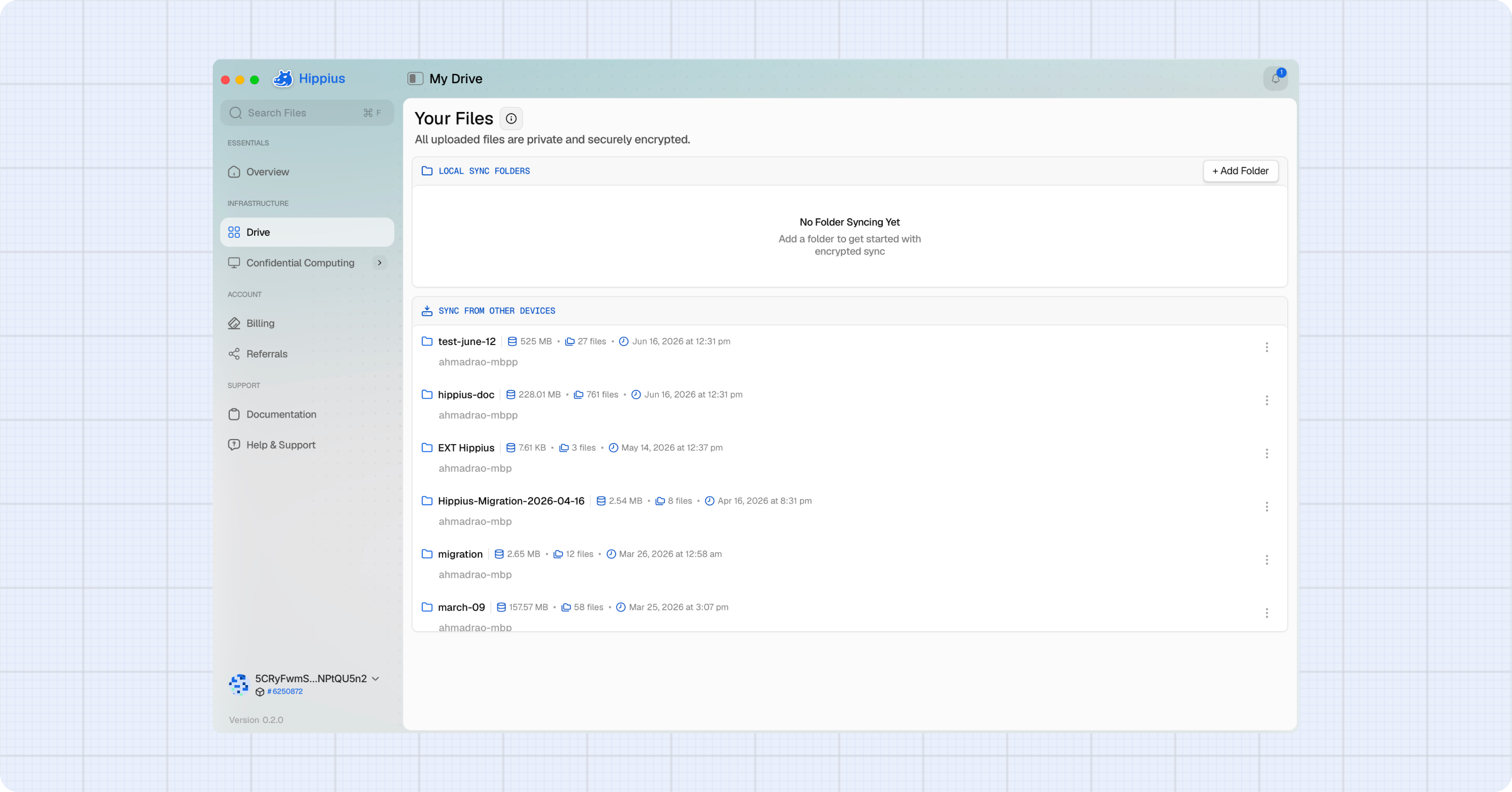Open Help & Support
Viewport: 1512px width, 792px height.
pos(307,445)
